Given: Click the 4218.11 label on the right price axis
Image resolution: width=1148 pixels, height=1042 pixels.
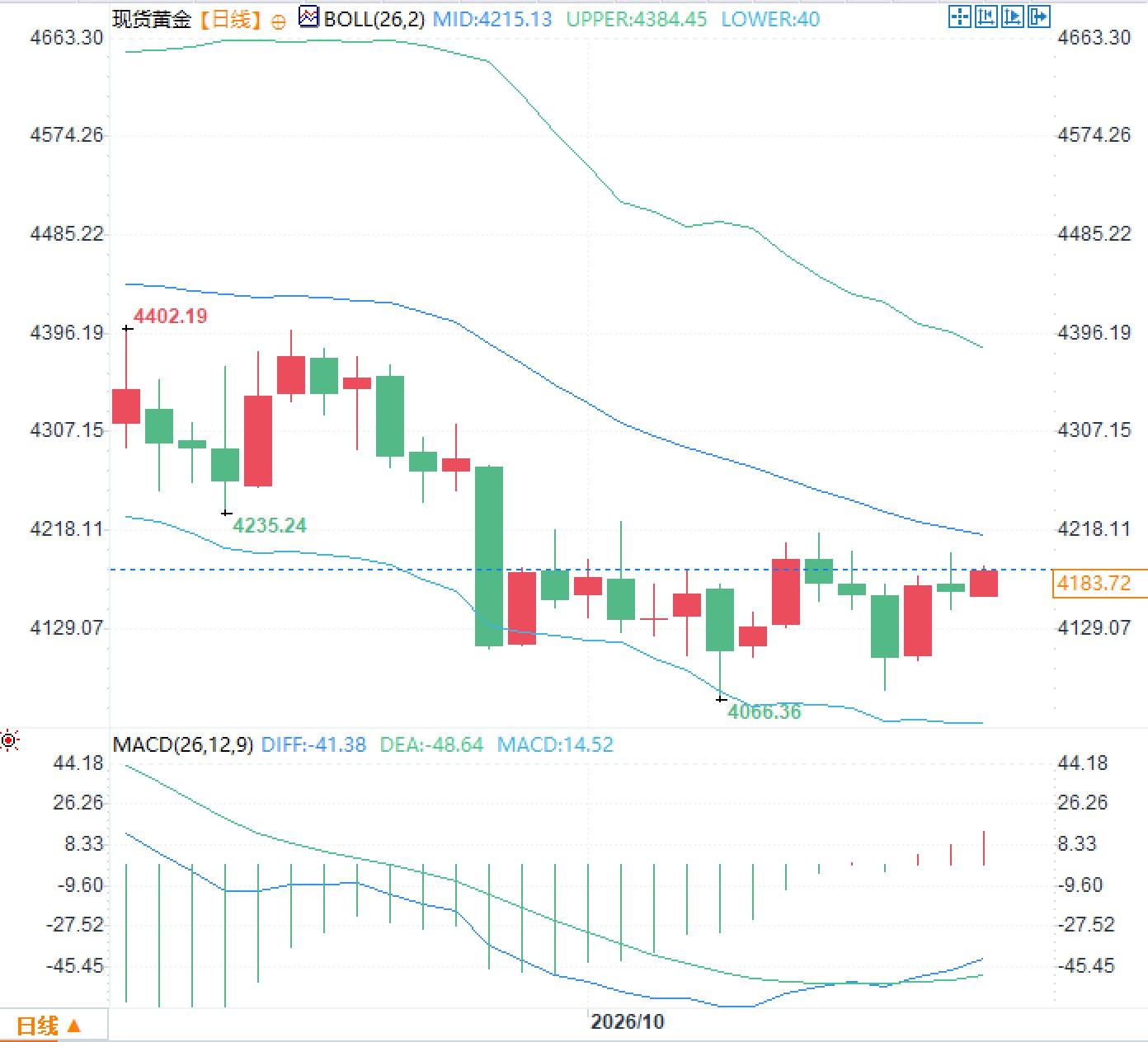Looking at the screenshot, I should tap(1094, 529).
